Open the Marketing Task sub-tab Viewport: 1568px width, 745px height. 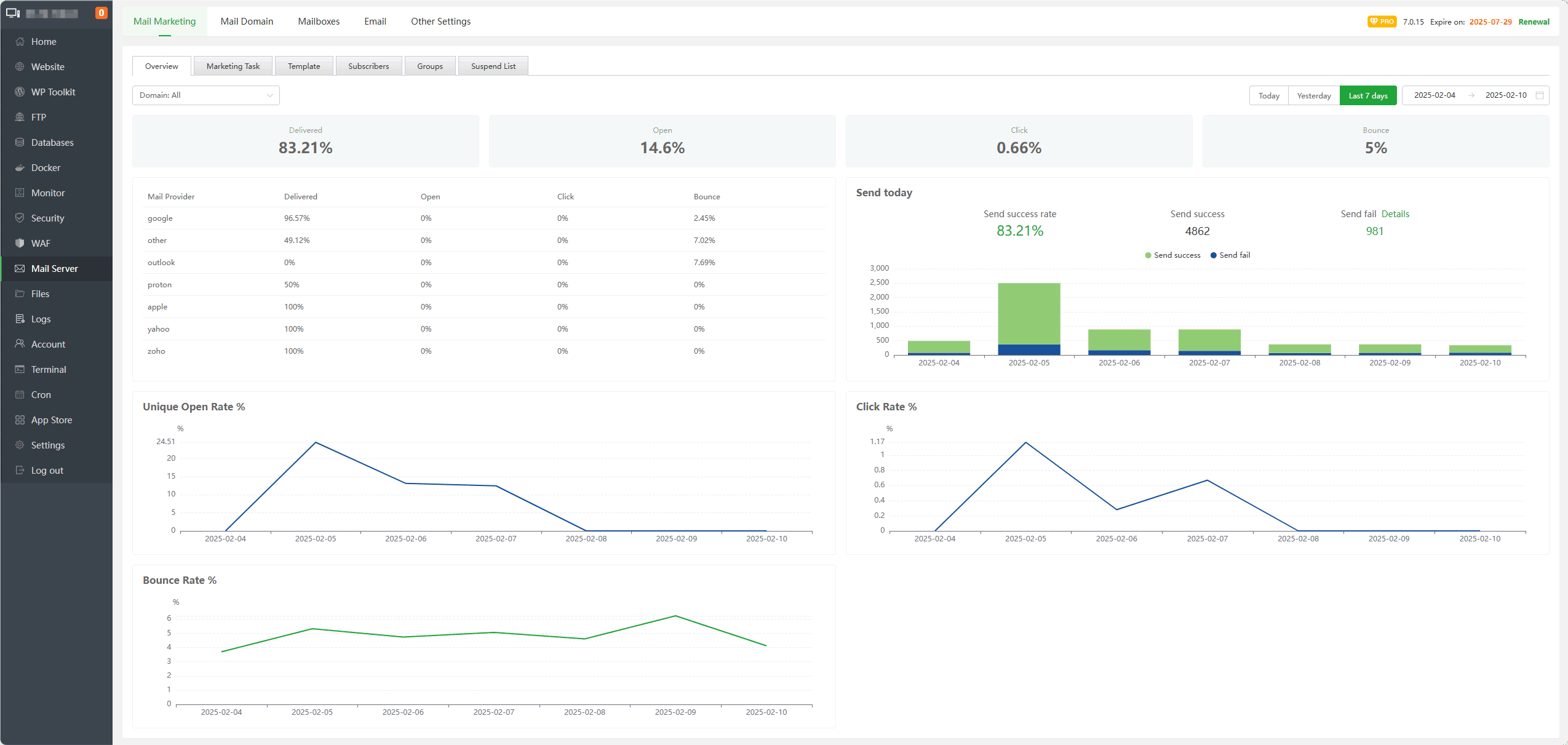tap(233, 66)
